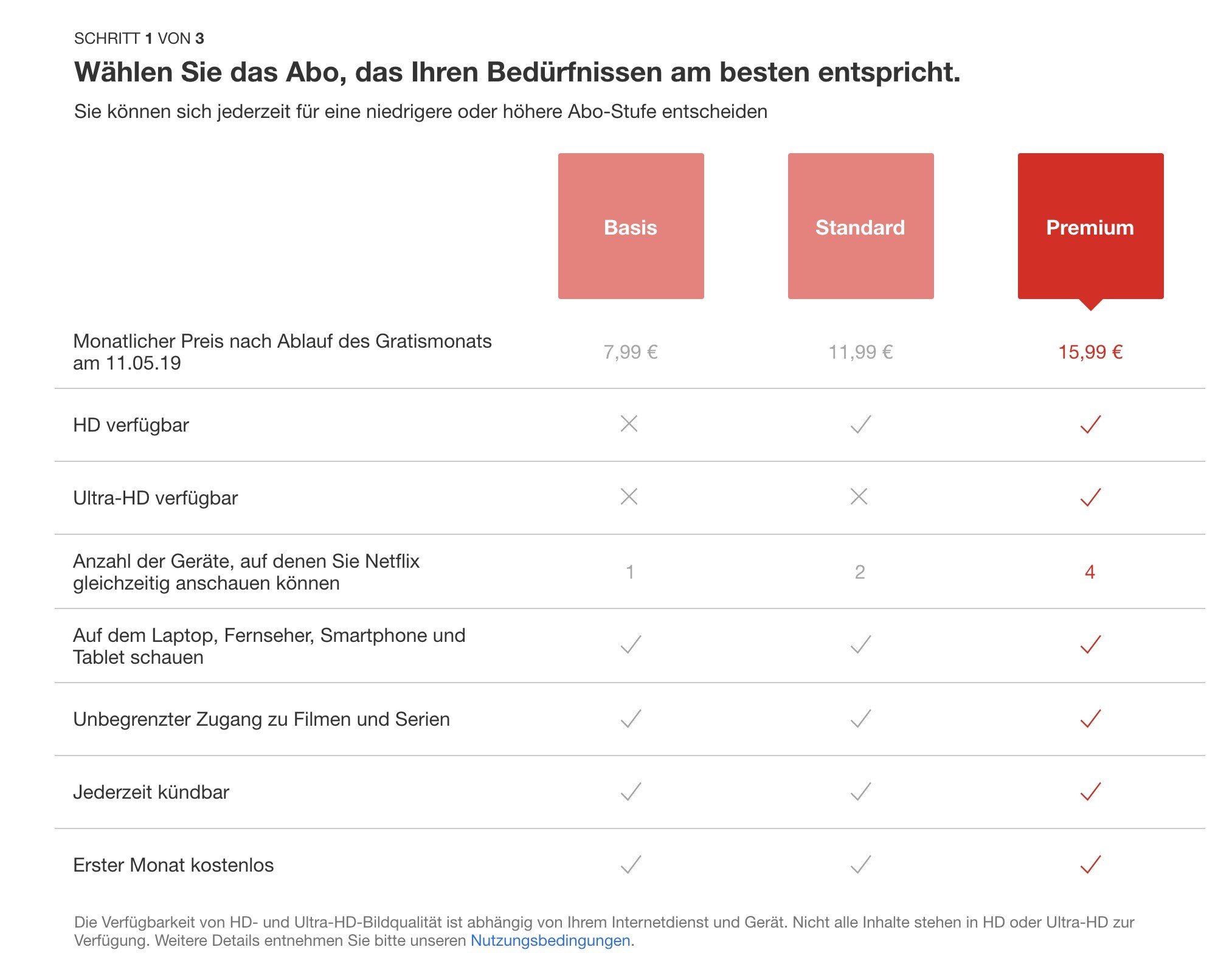Click the Basis price 7,99 €
Screen dimensions: 1232x964
pyautogui.click(x=631, y=352)
